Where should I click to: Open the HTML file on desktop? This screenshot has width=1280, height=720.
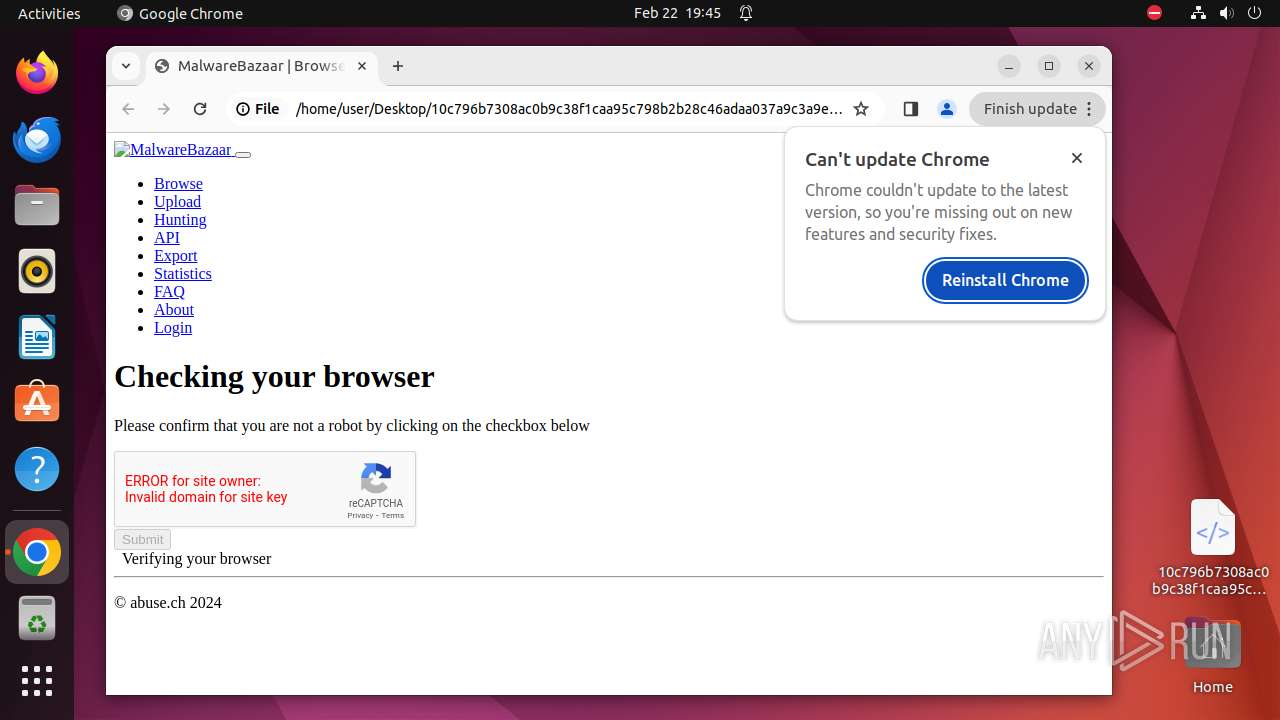click(1212, 547)
